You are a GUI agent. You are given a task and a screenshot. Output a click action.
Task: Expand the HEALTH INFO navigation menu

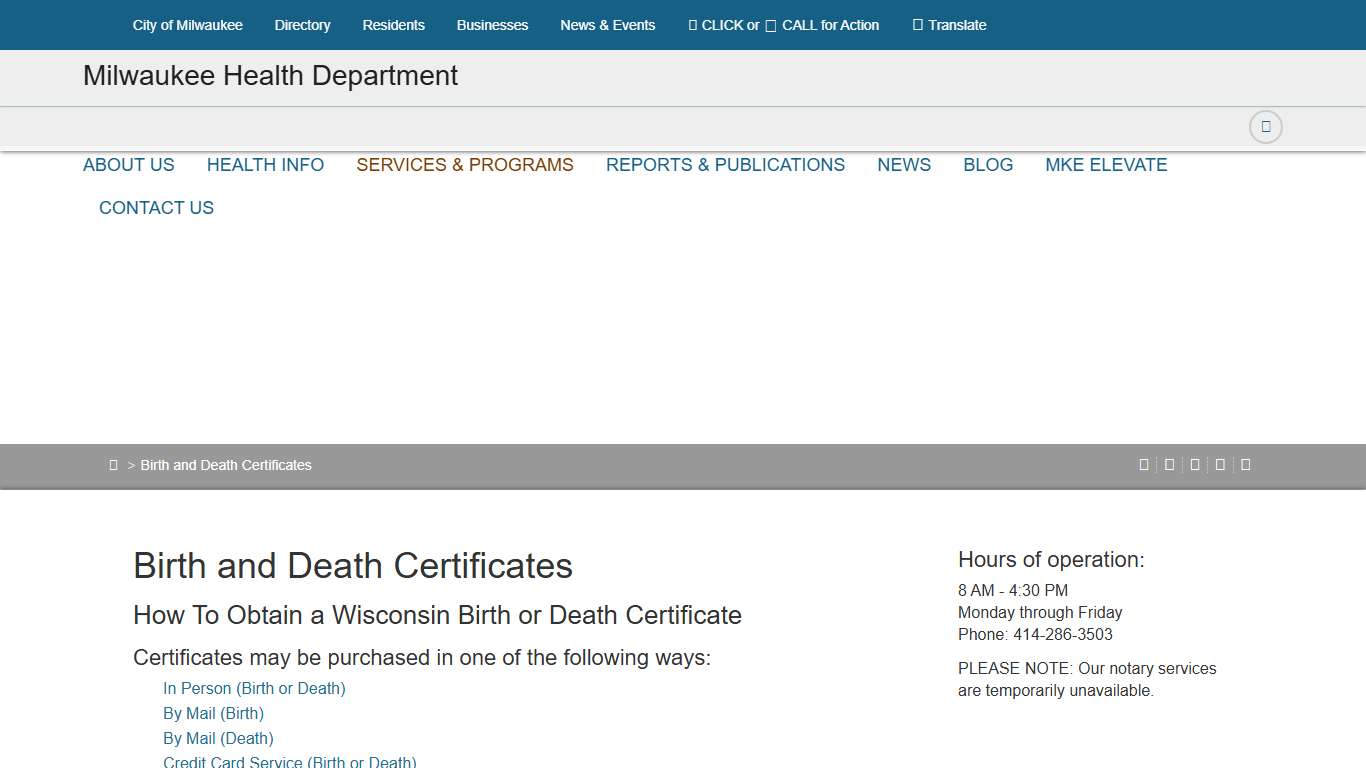click(265, 165)
